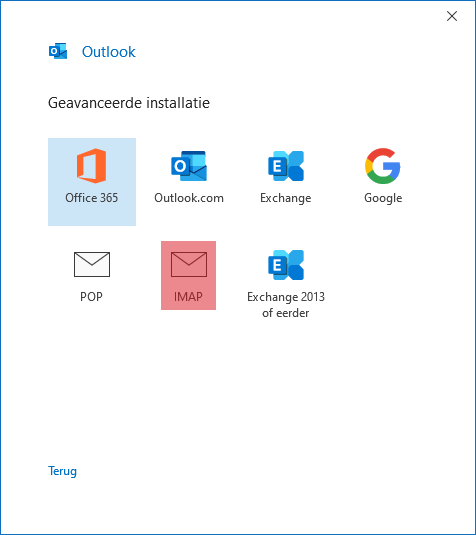
Task: Choose Exchange 2013 of eerder
Action: pos(286,284)
